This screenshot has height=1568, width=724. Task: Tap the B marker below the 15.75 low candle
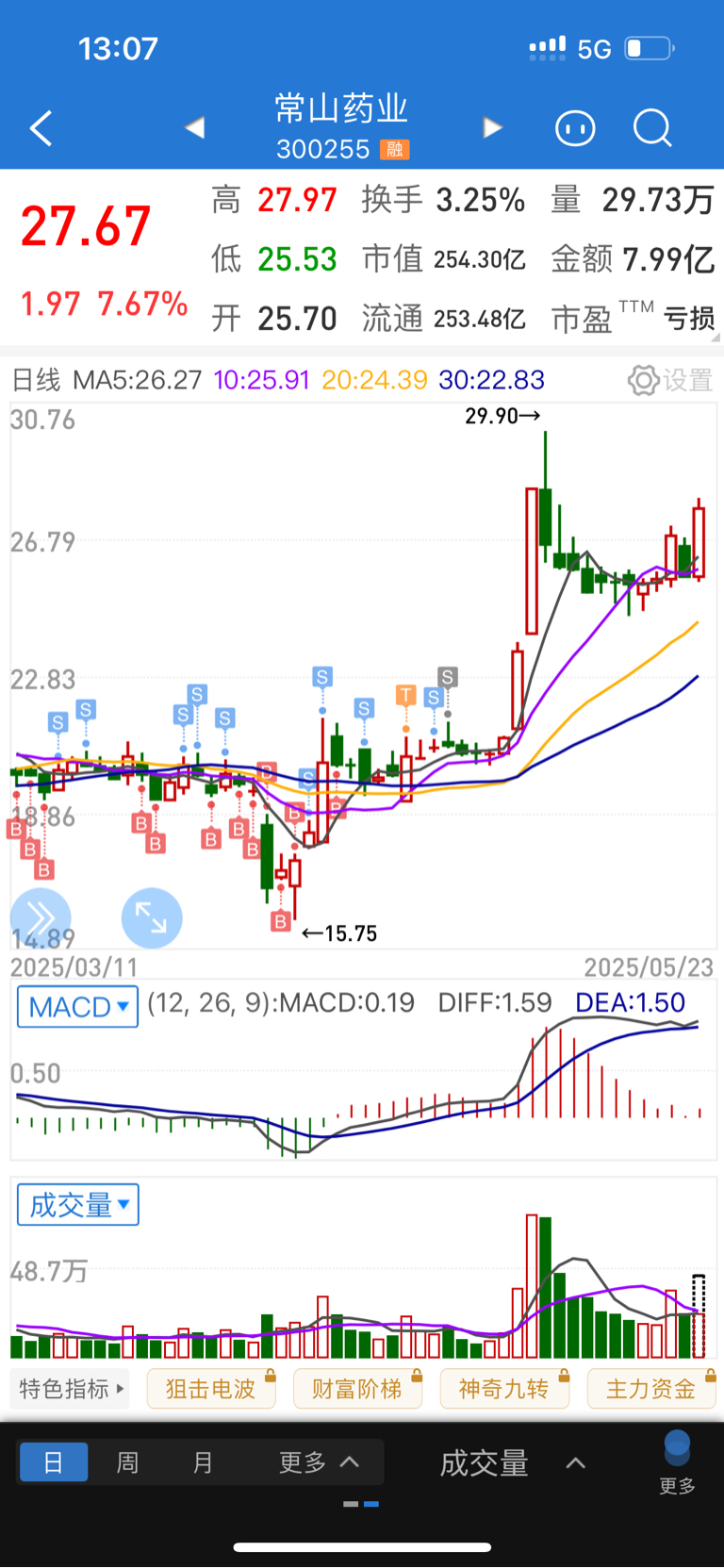point(280,921)
